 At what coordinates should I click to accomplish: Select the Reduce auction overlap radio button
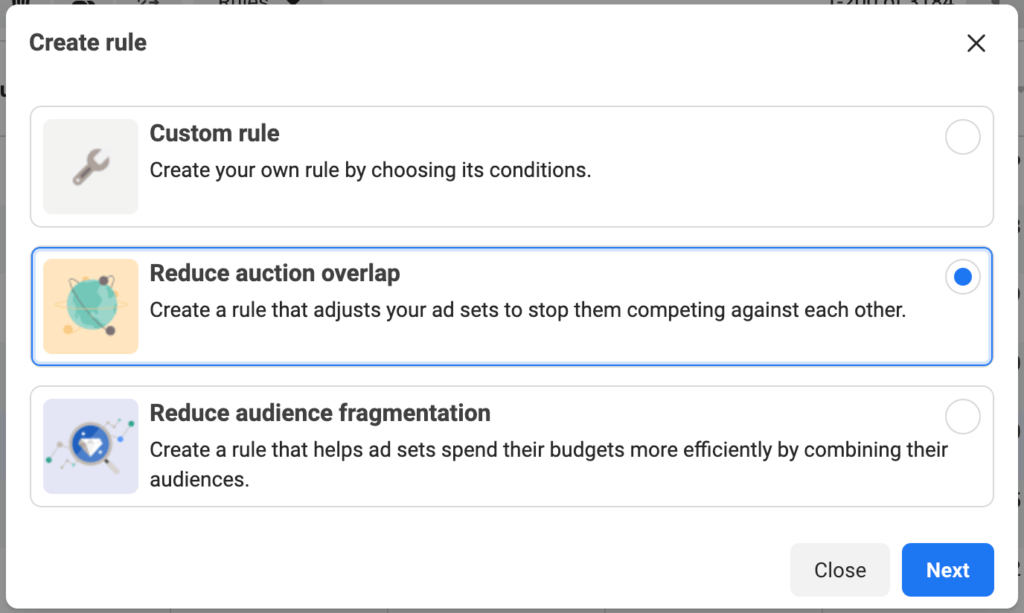[x=962, y=277]
